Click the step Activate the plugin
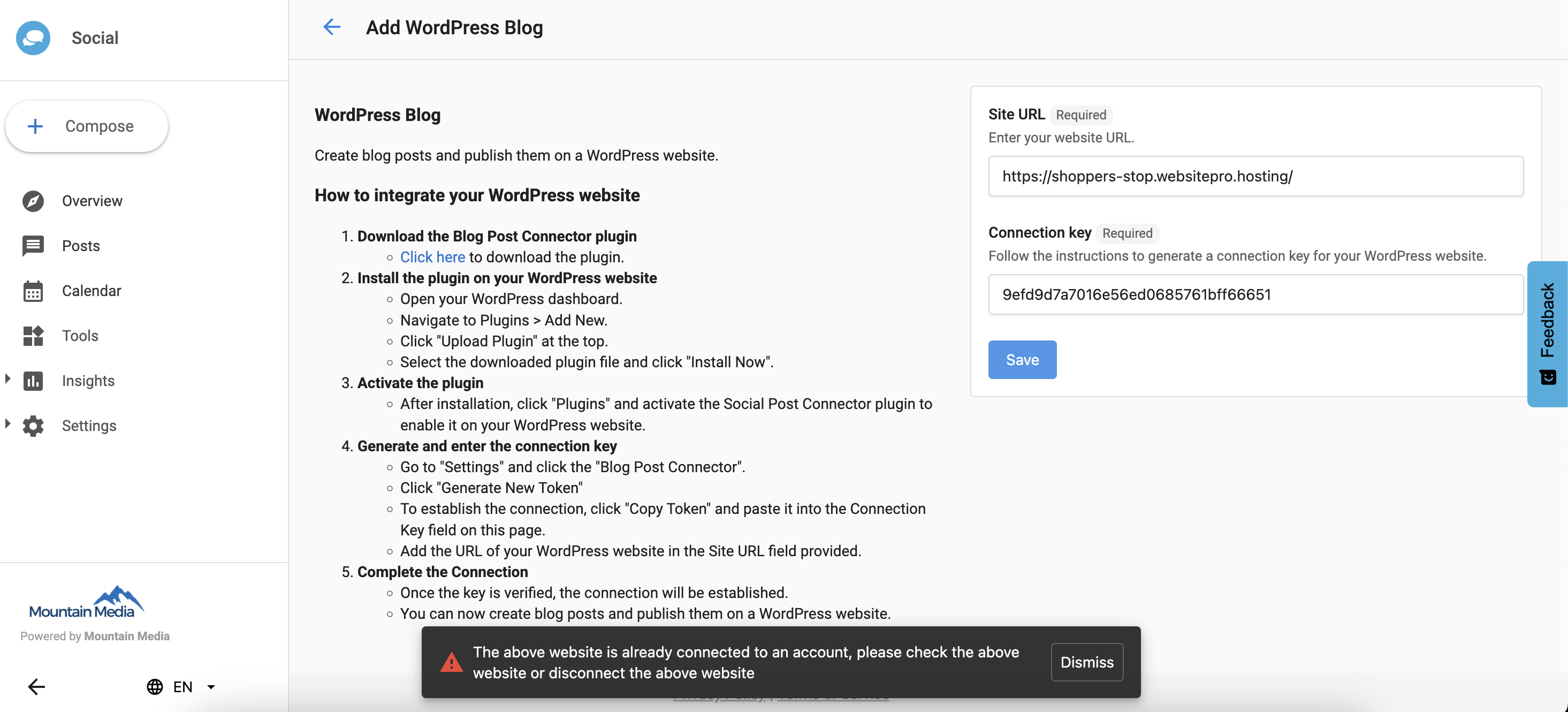Screen dimensions: 1568x712 click(x=420, y=382)
